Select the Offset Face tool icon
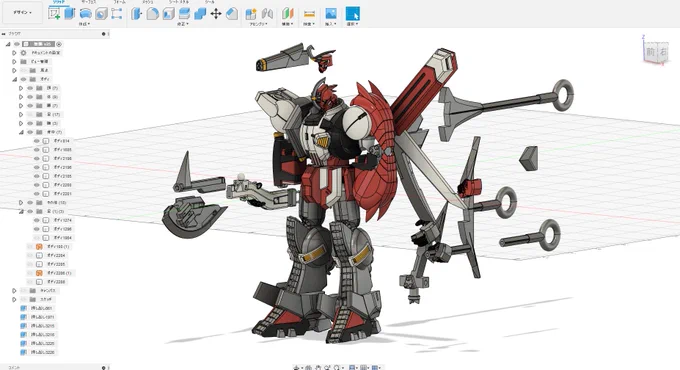The width and height of the screenshot is (680, 370). [x=184, y=14]
